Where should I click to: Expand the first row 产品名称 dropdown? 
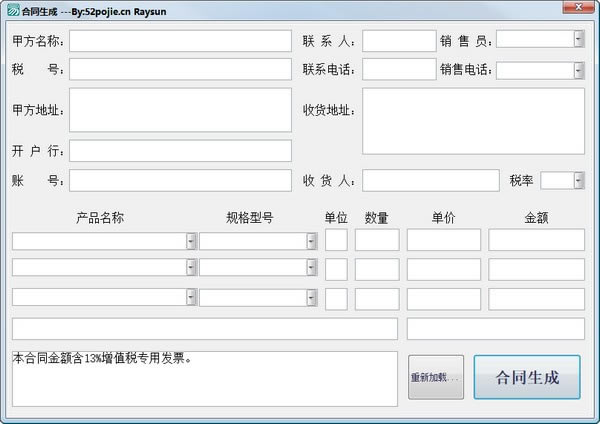coord(191,241)
